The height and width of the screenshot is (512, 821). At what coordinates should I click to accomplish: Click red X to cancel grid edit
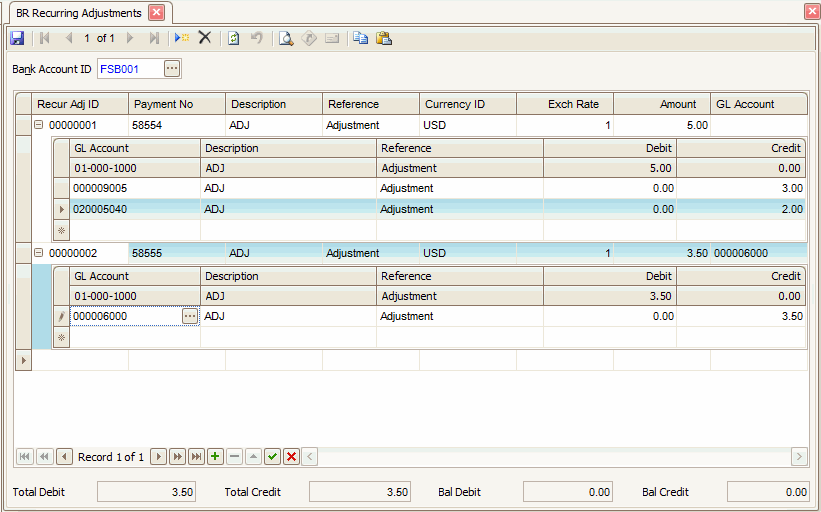pos(291,457)
